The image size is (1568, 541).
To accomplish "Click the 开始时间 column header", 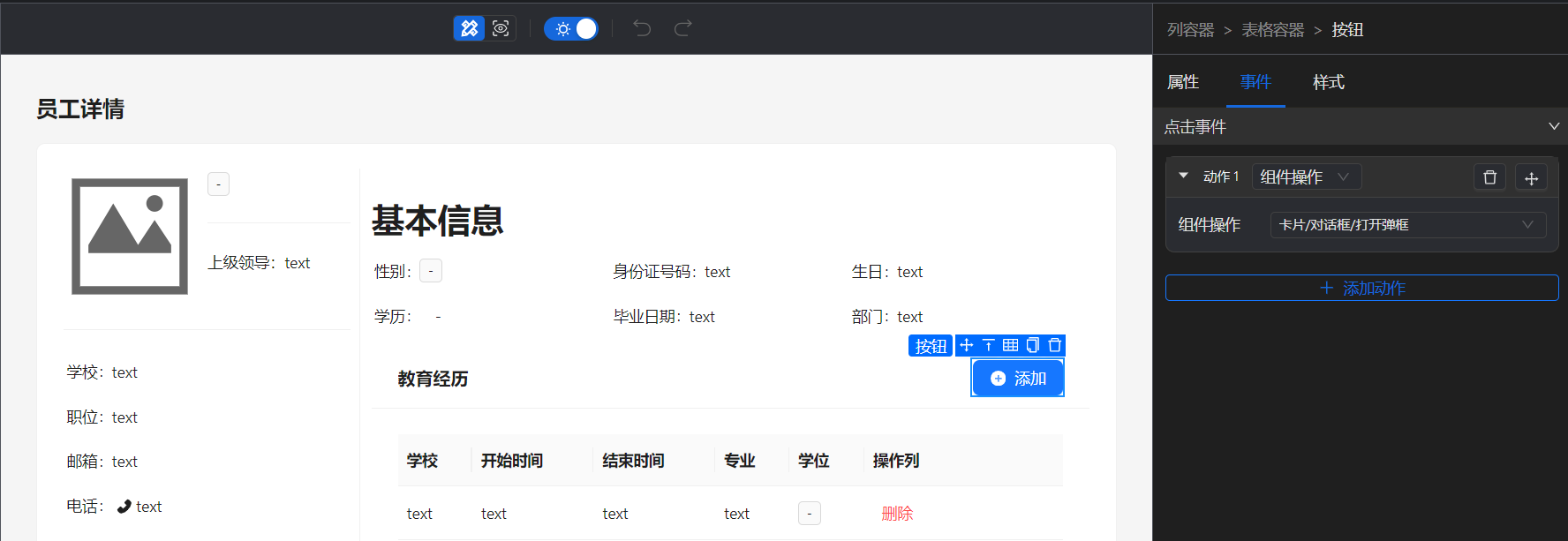I will [x=512, y=461].
